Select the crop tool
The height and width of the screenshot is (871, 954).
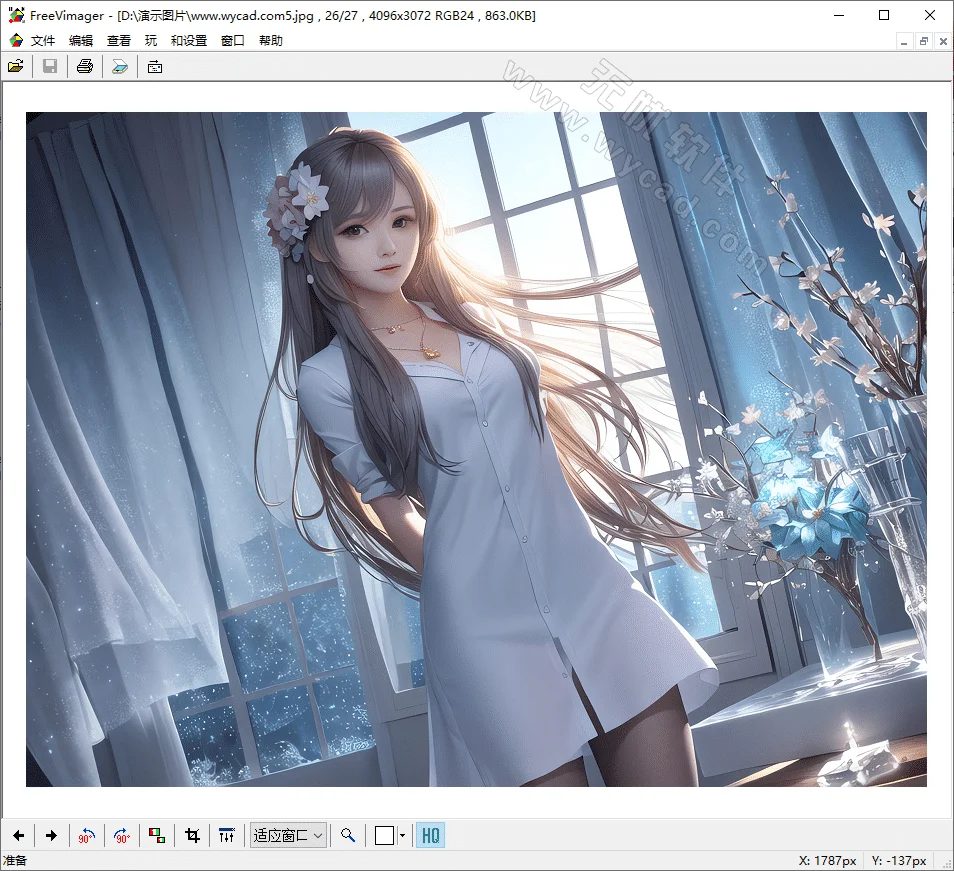[193, 835]
